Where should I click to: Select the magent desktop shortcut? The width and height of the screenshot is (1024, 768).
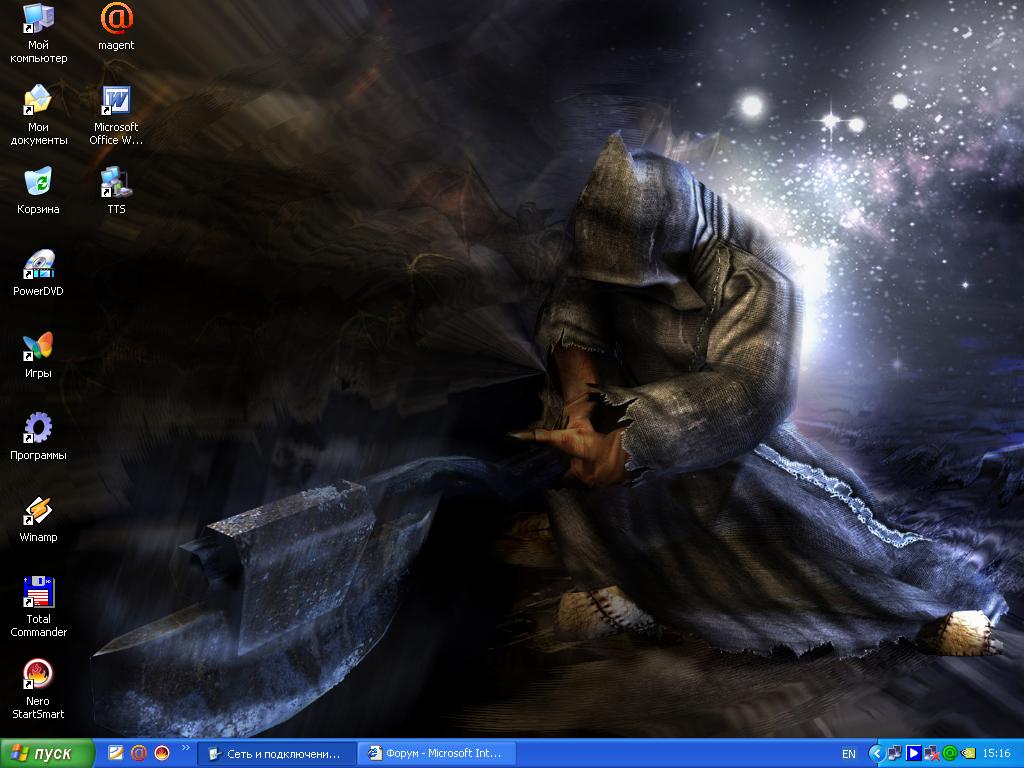point(116,27)
